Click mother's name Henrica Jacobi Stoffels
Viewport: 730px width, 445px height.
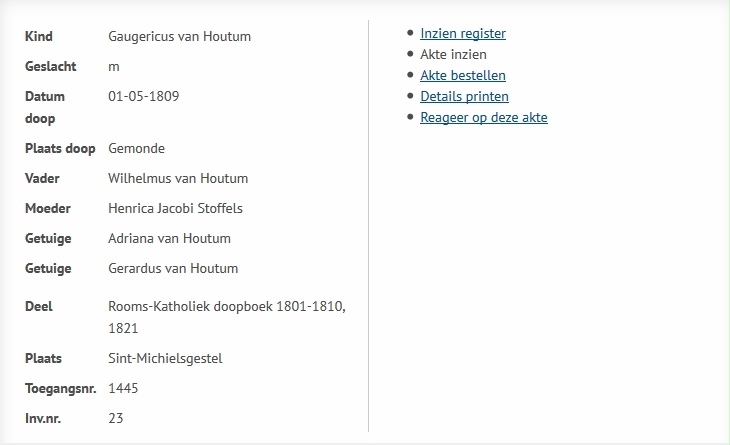tap(175, 209)
